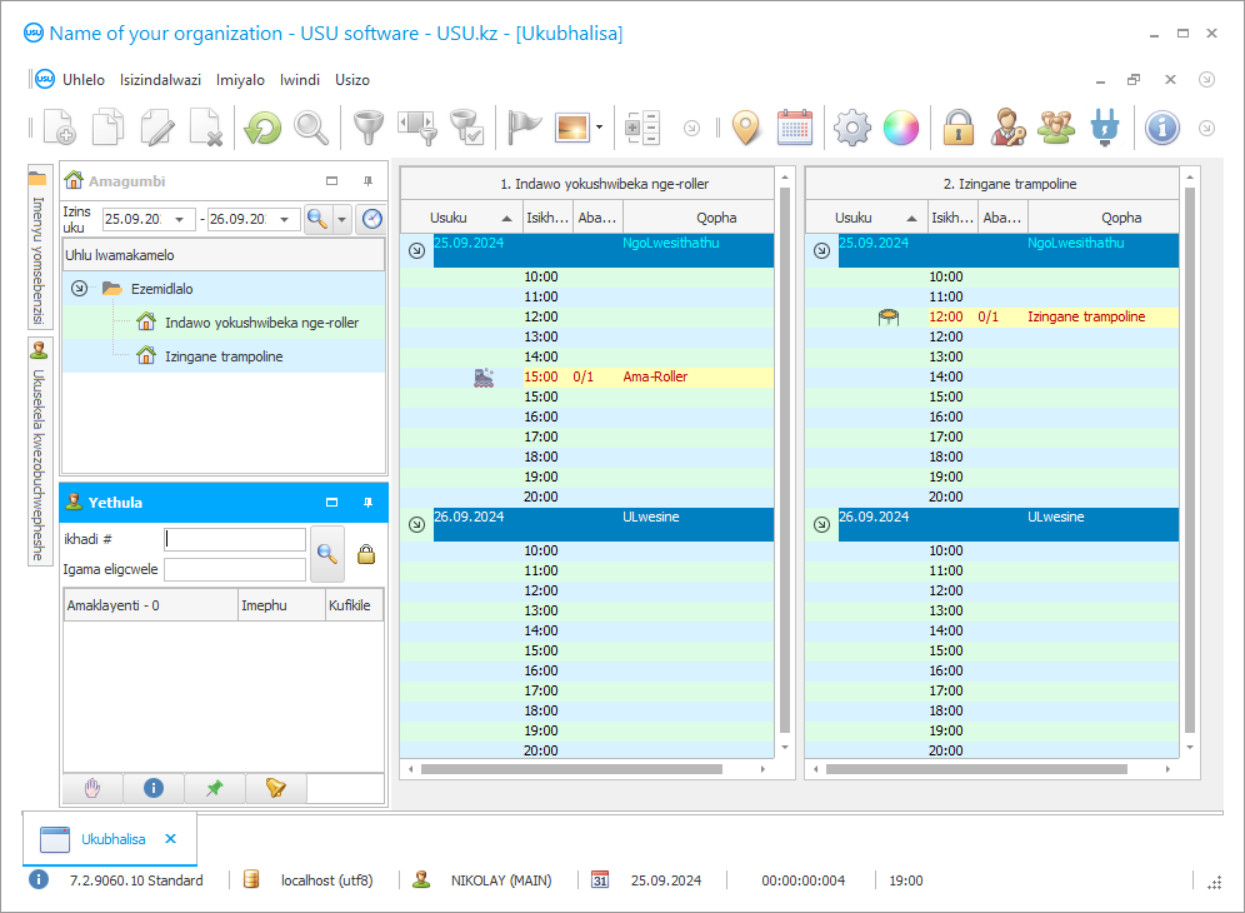
Task: Click the date range search magnifier button
Action: click(318, 219)
